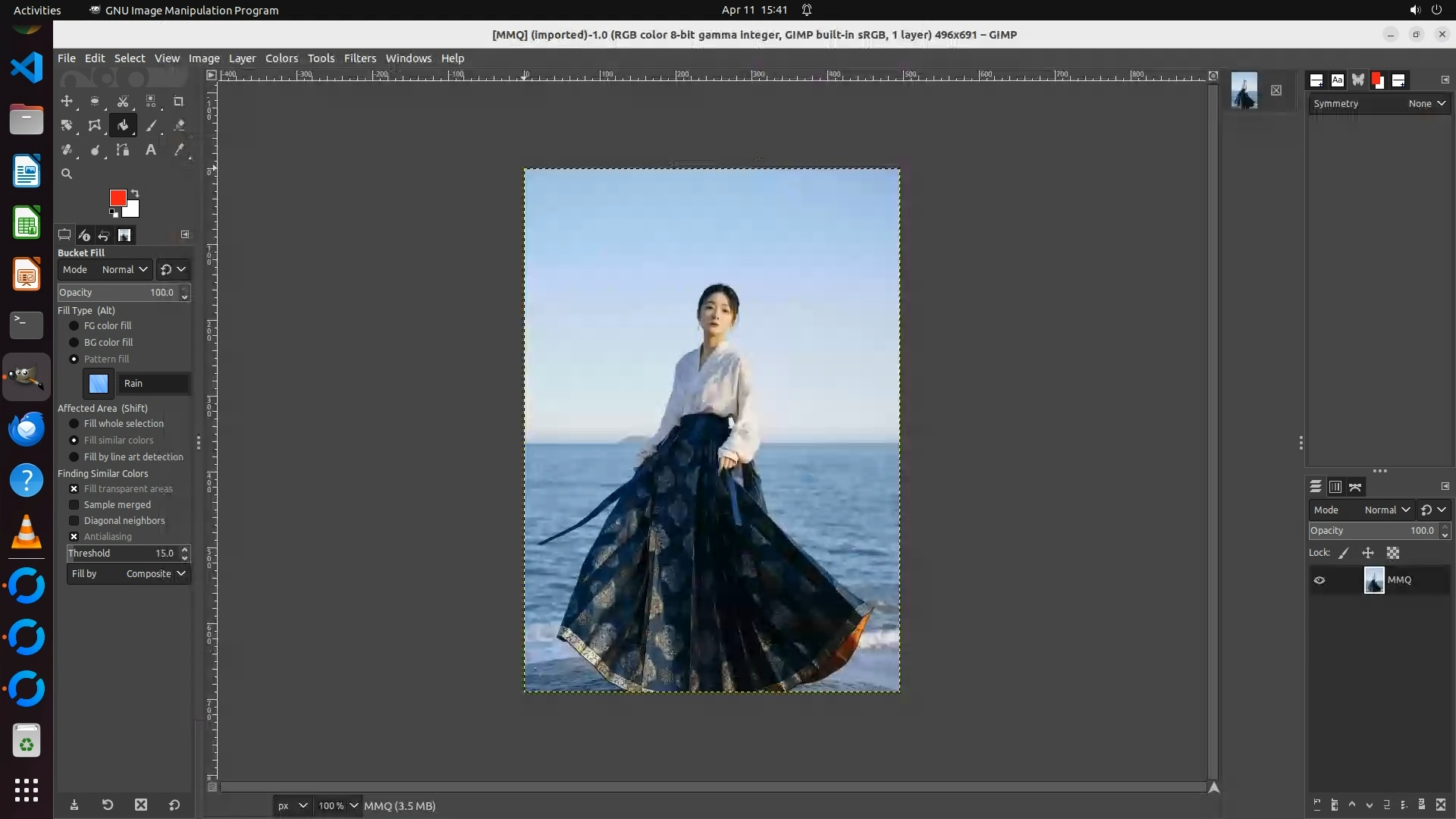Choose the Color Picker eyedropper tool
Image resolution: width=1456 pixels, height=819 pixels.
click(179, 150)
